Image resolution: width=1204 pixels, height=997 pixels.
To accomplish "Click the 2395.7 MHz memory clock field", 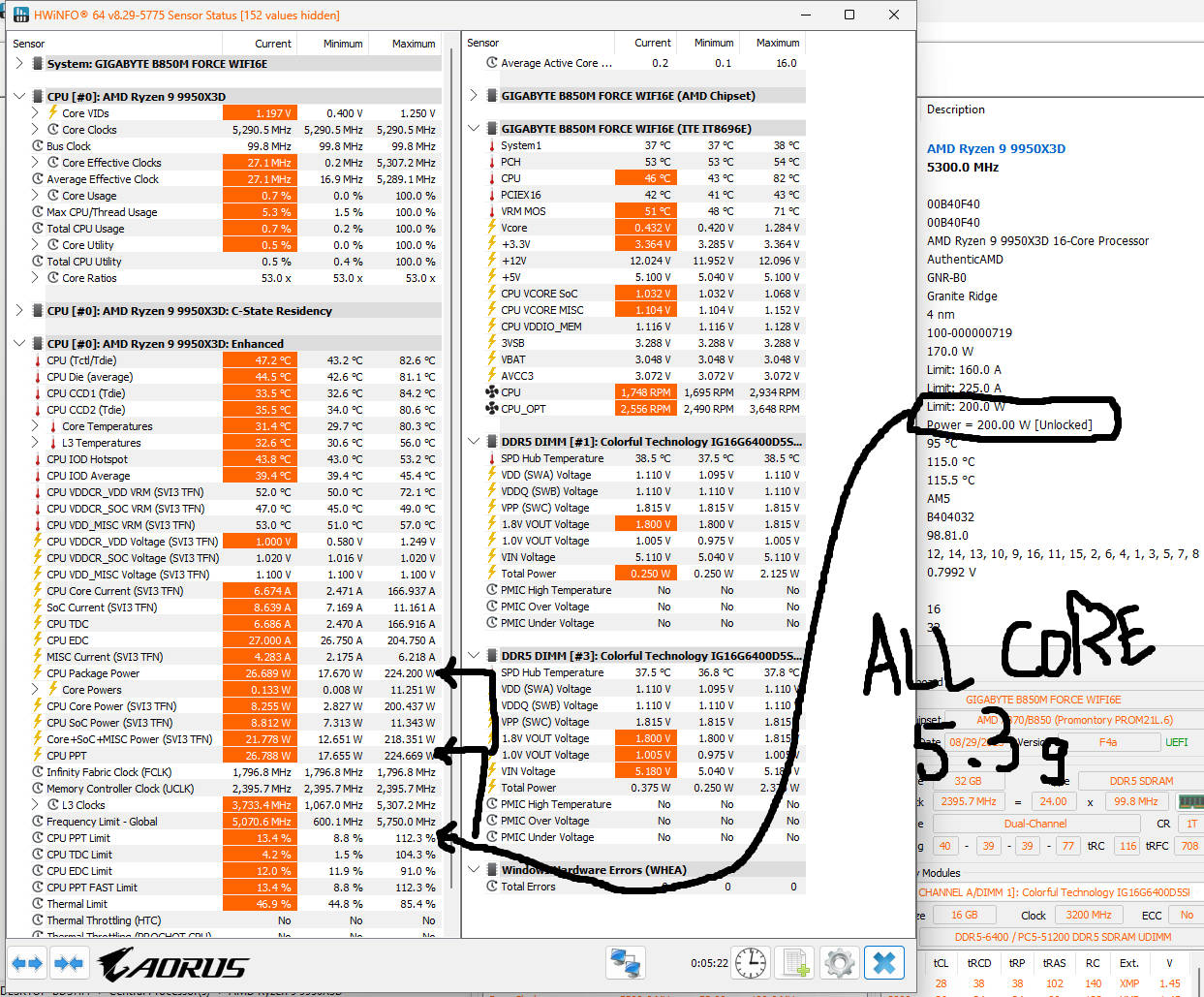I will 969,802.
